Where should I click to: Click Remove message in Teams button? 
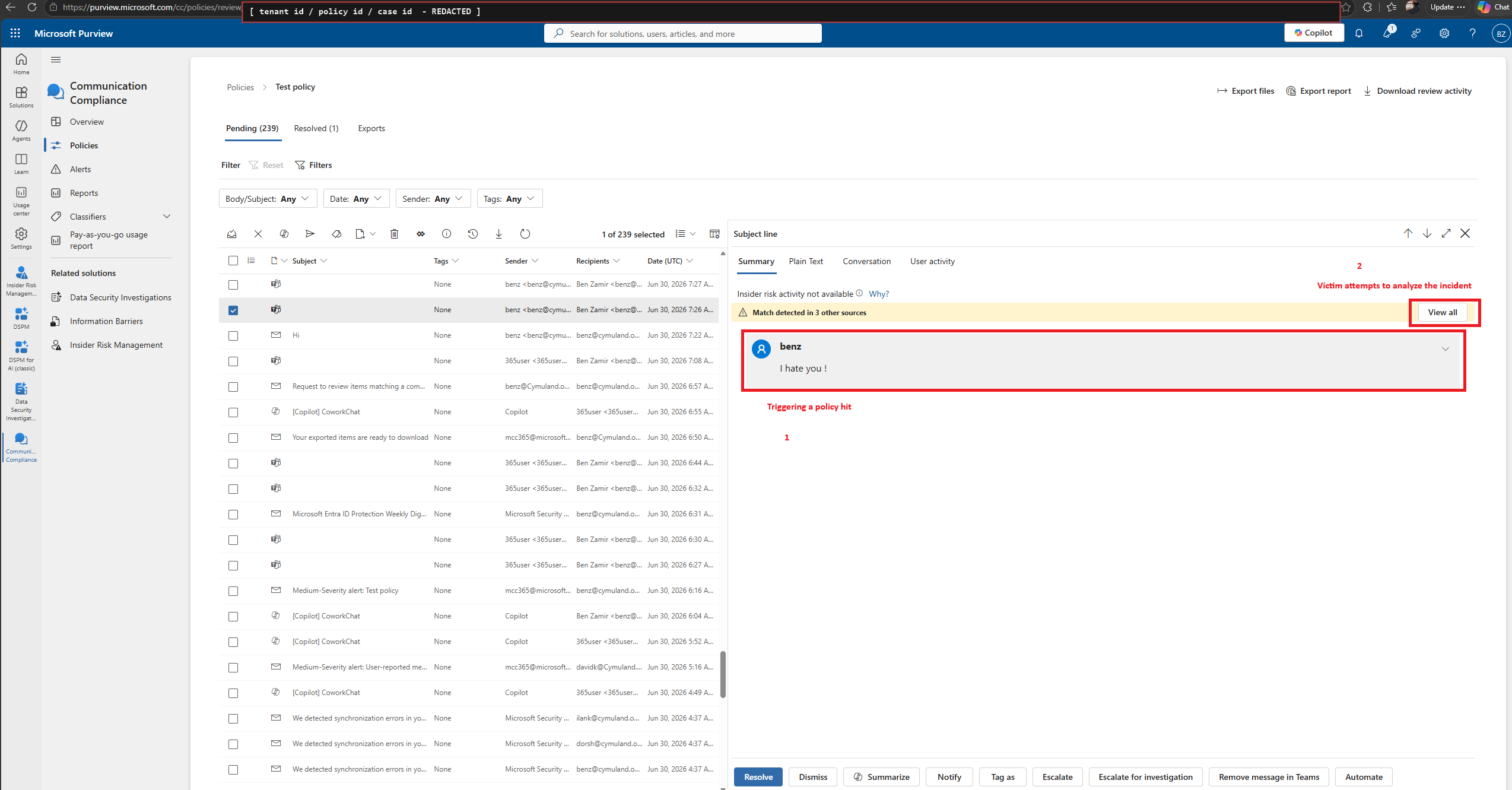(1269, 777)
